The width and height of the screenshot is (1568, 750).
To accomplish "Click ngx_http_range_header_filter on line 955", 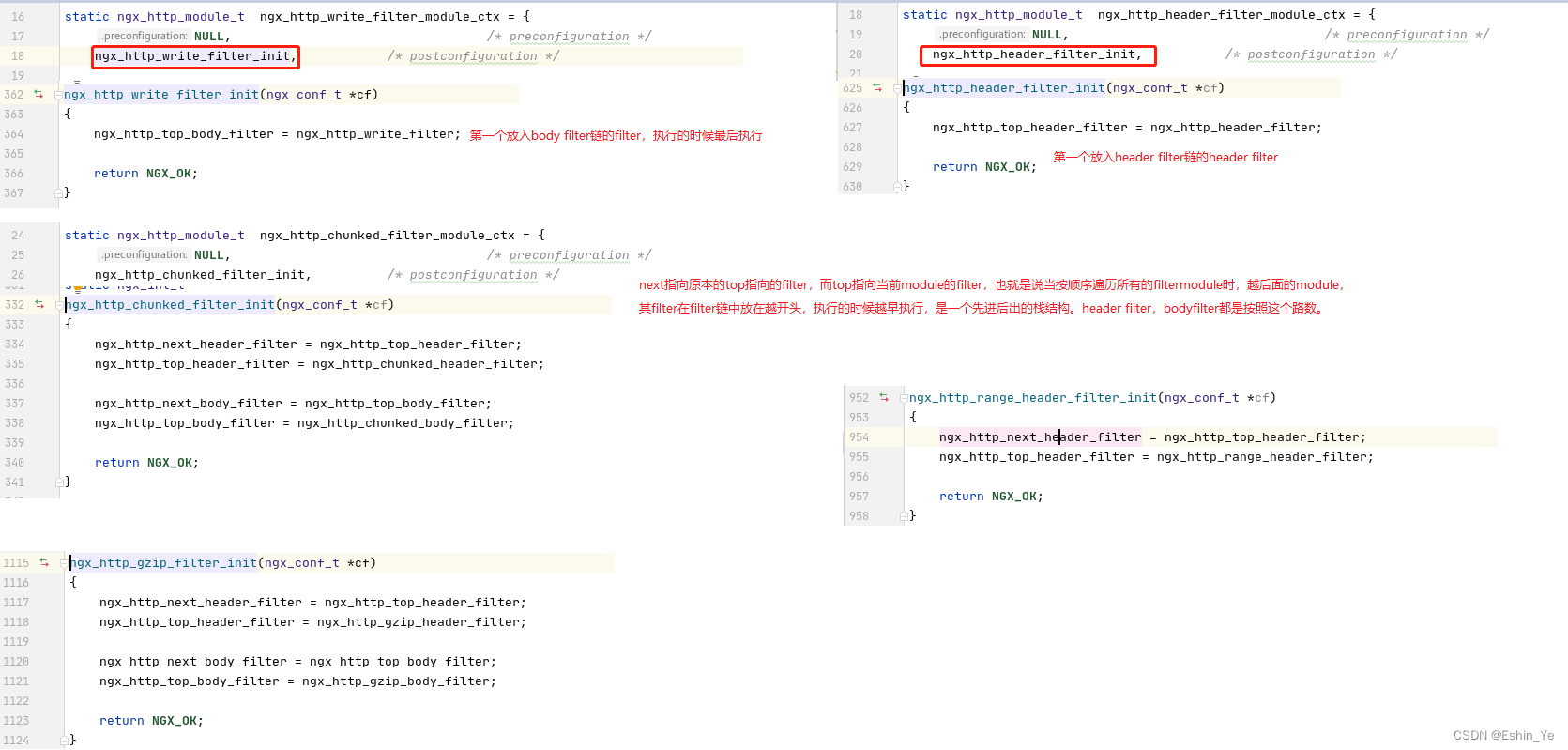I will [x=1262, y=457].
